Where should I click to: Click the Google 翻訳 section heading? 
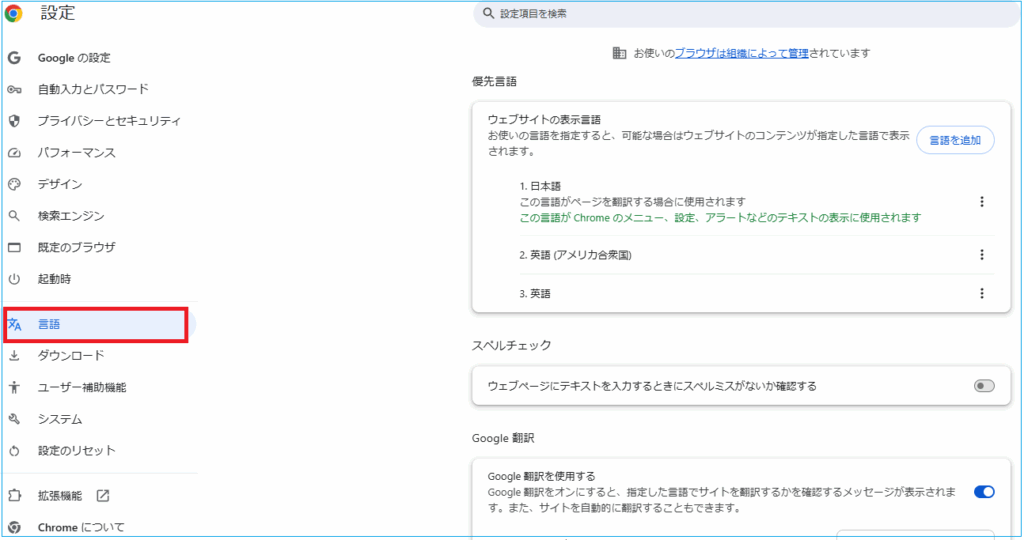pos(503,438)
